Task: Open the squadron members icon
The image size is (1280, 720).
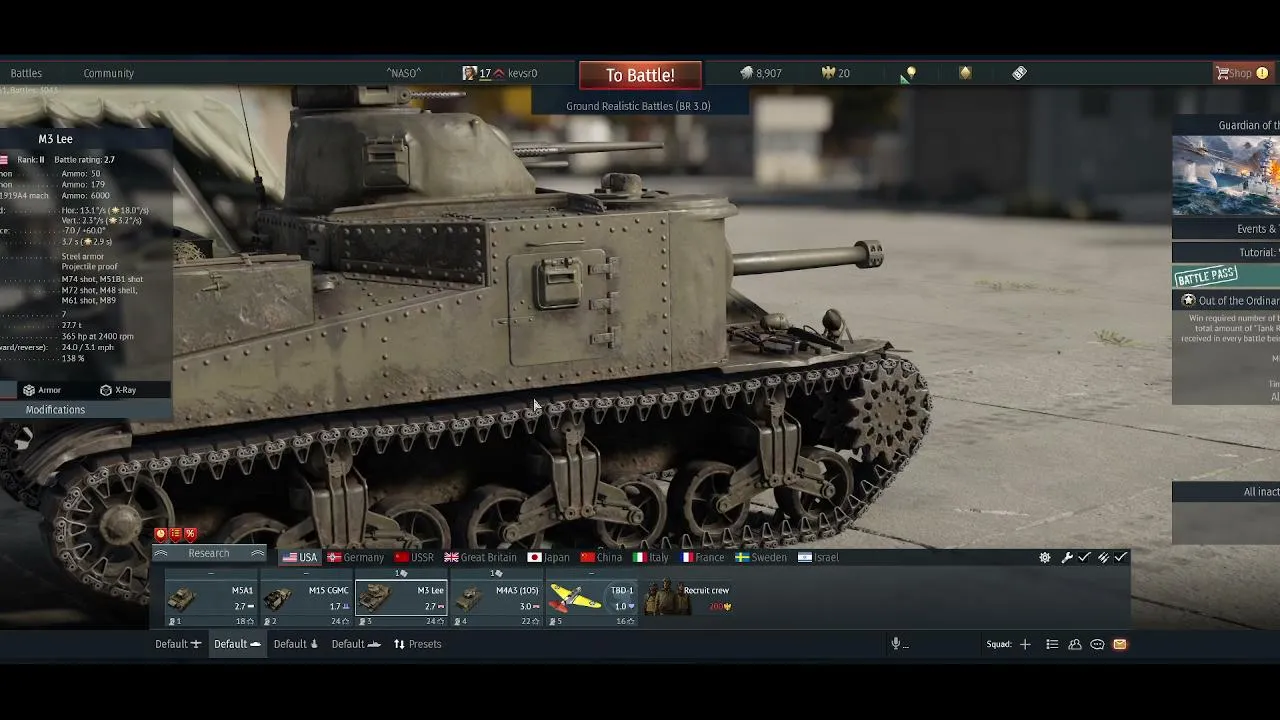Action: (x=1075, y=644)
